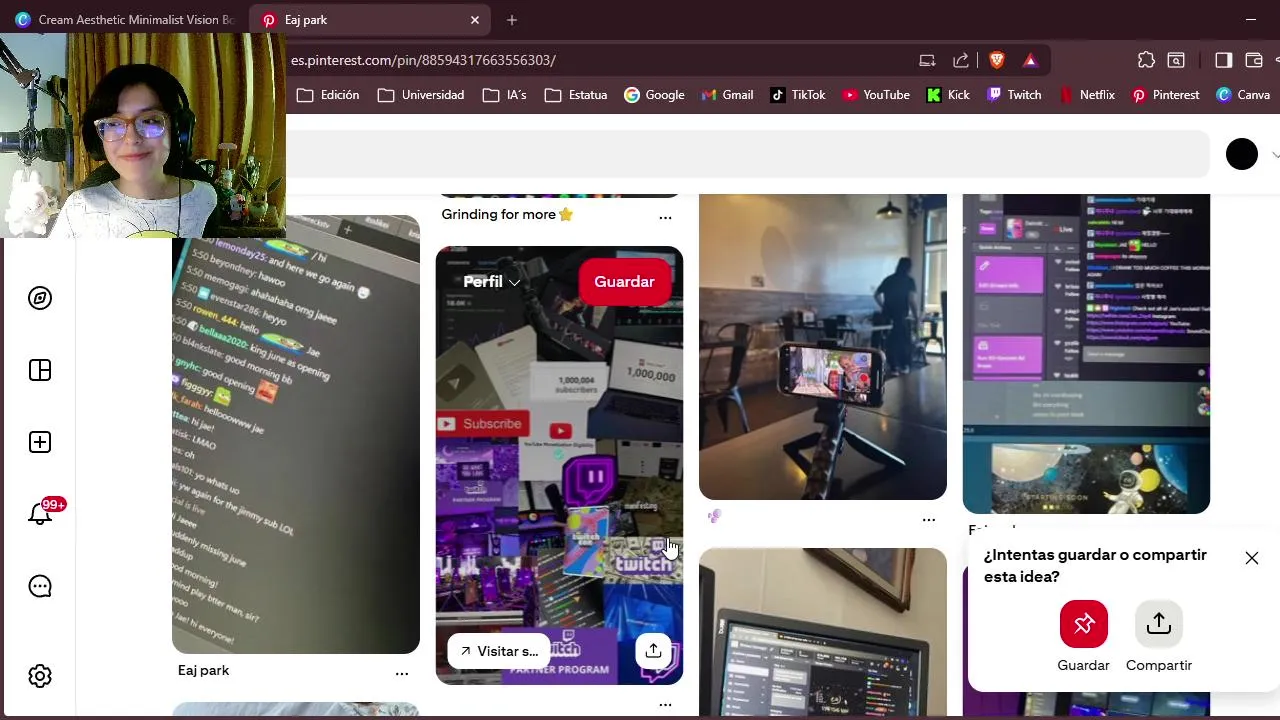Click the Visitar sitio button on pin
1280x720 pixels.
coord(499,651)
